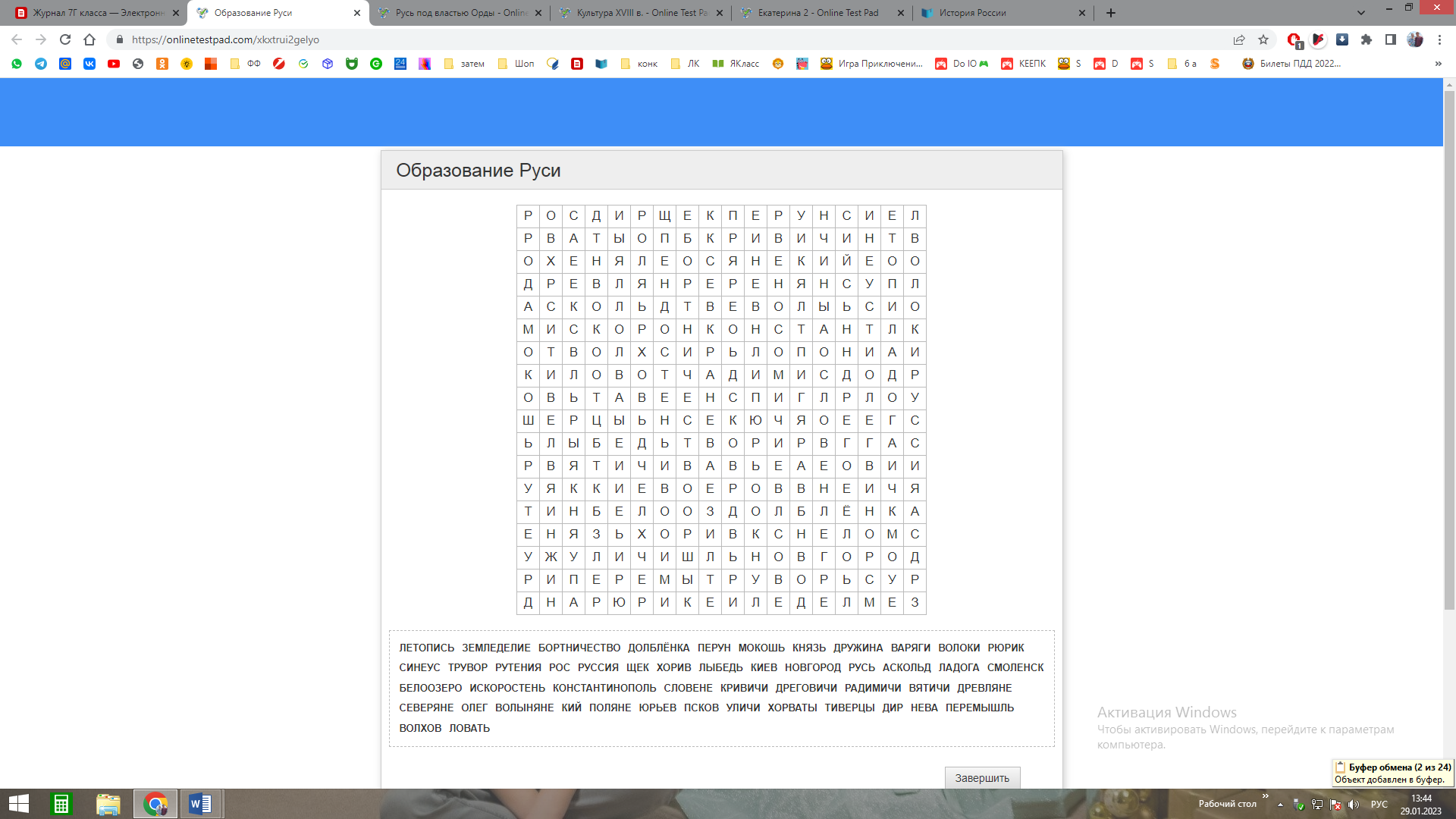Open the green Sber checkmark bookmark

(303, 64)
